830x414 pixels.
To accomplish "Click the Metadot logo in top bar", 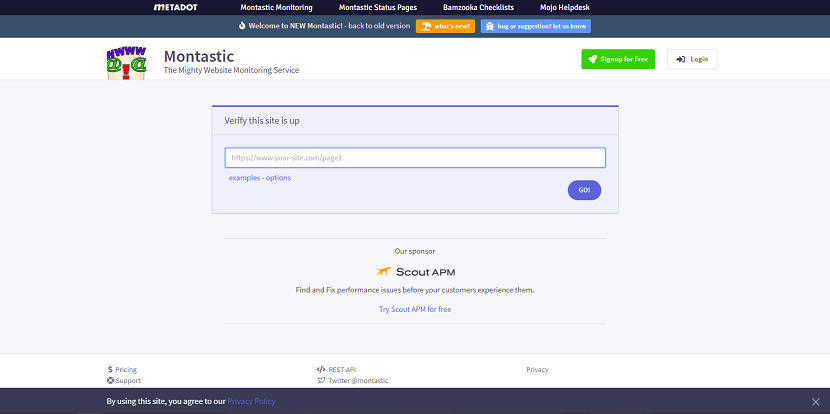I will 175,7.
